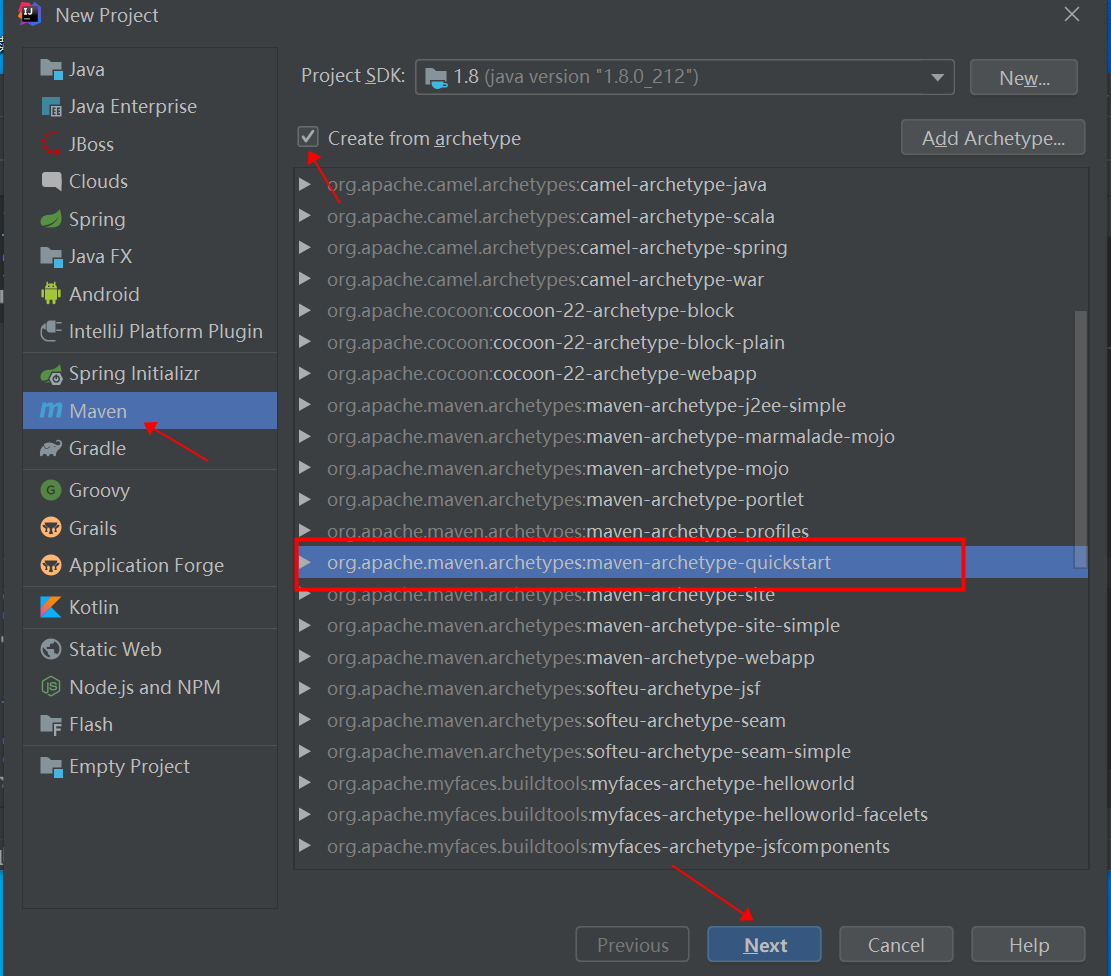Choose the Groovy G icon
Screen dimensions: 1111x976
[51, 490]
